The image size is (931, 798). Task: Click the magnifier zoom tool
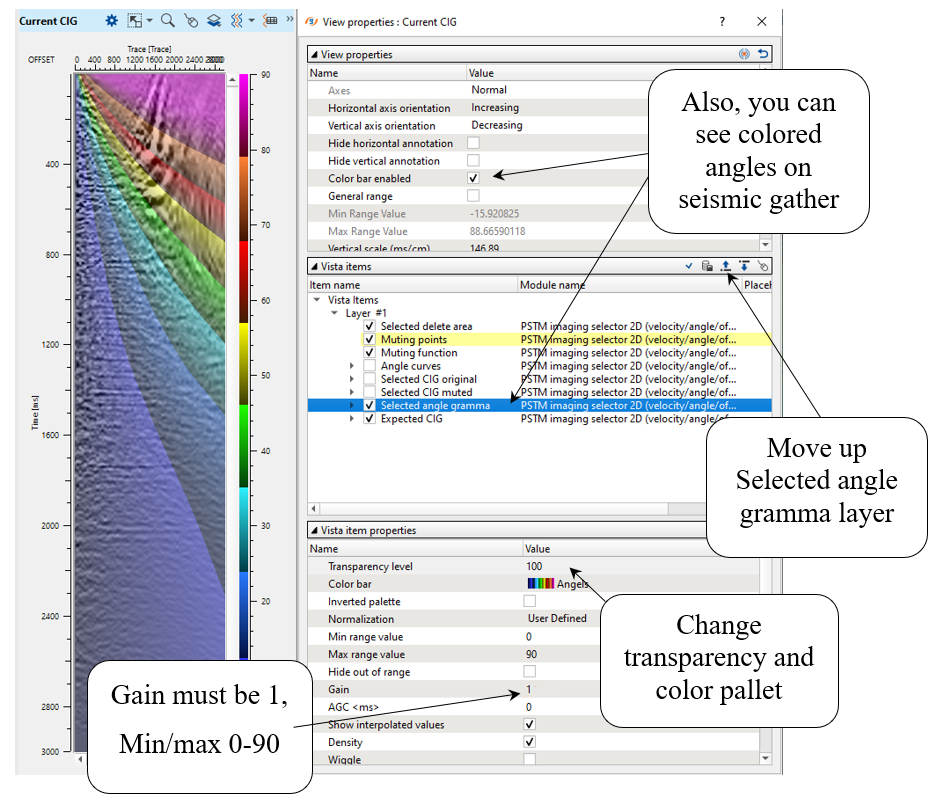pos(167,20)
